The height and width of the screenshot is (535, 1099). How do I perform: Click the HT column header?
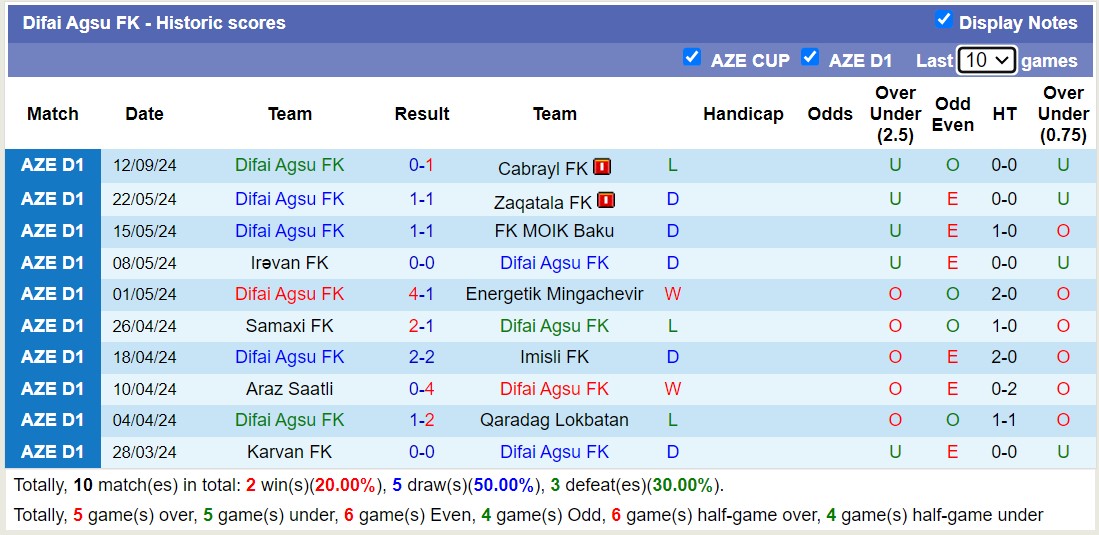click(x=1004, y=114)
